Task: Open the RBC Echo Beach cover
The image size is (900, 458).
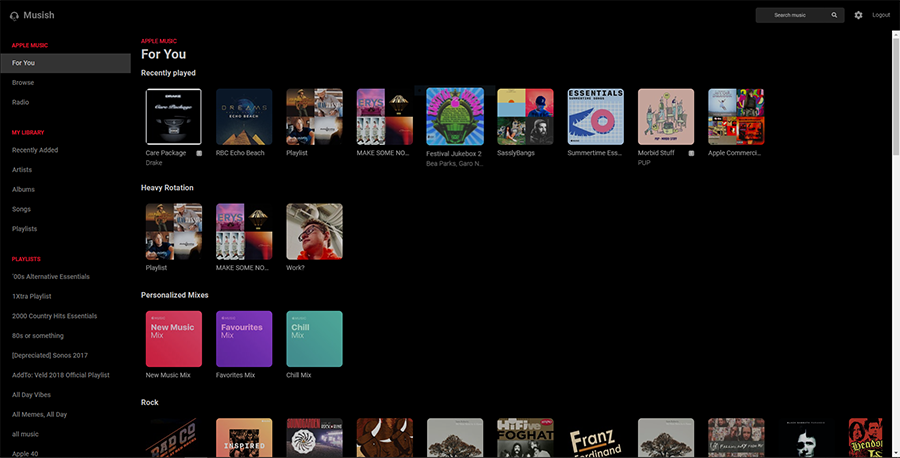Action: tap(244, 117)
